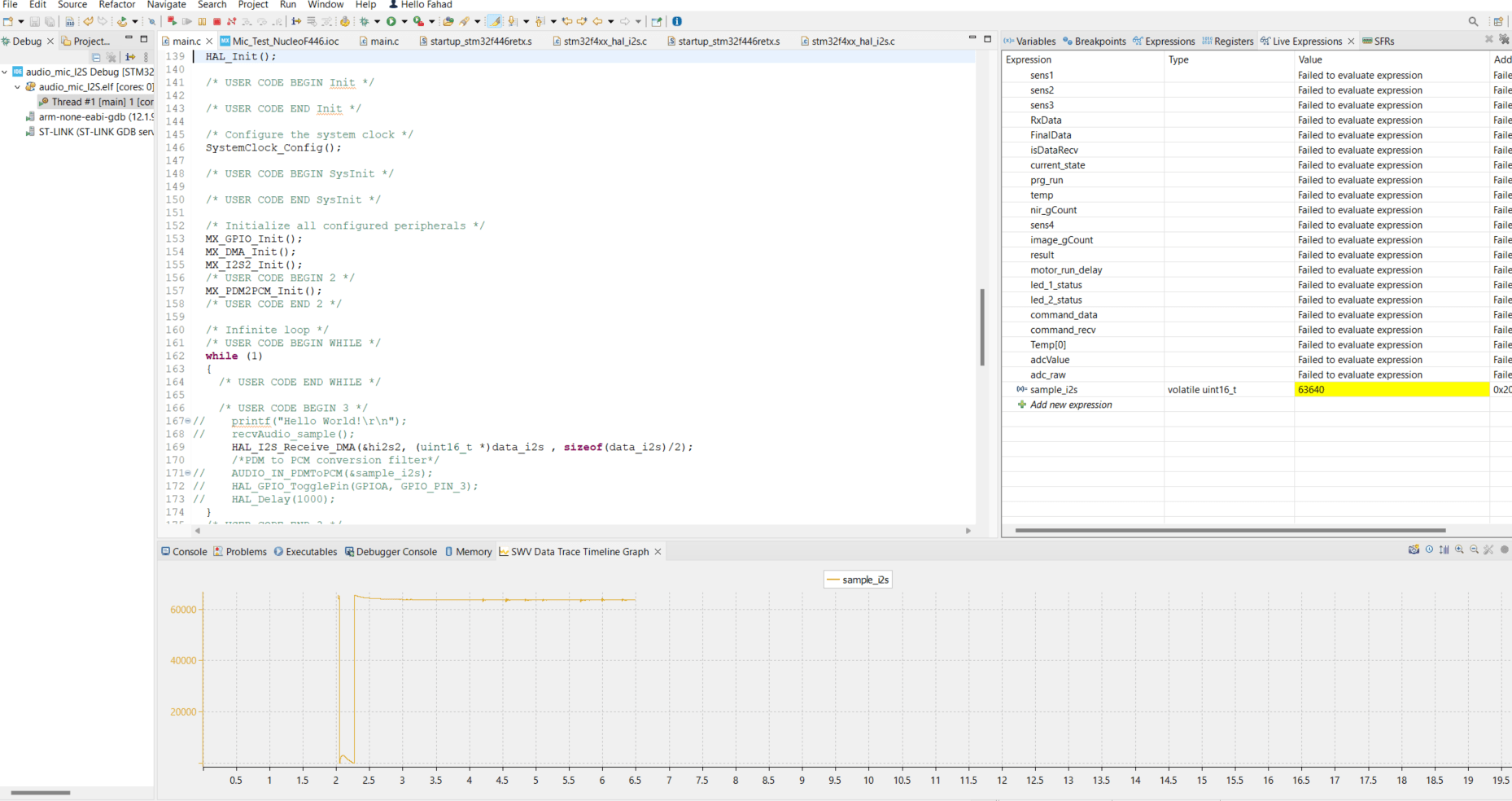Image resolution: width=1512 pixels, height=801 pixels.
Task: Open SWV trace configuration with the screwdriver icon
Action: 1489,549
